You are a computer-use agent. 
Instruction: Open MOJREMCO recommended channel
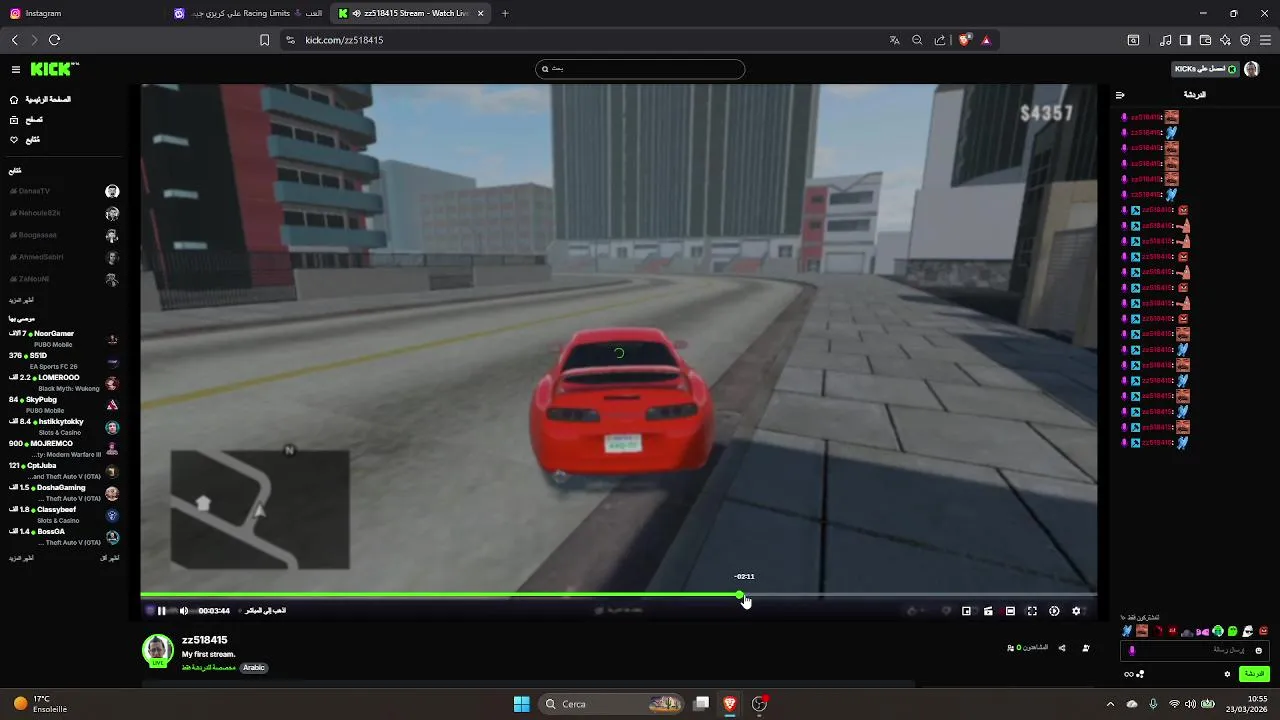click(64, 448)
